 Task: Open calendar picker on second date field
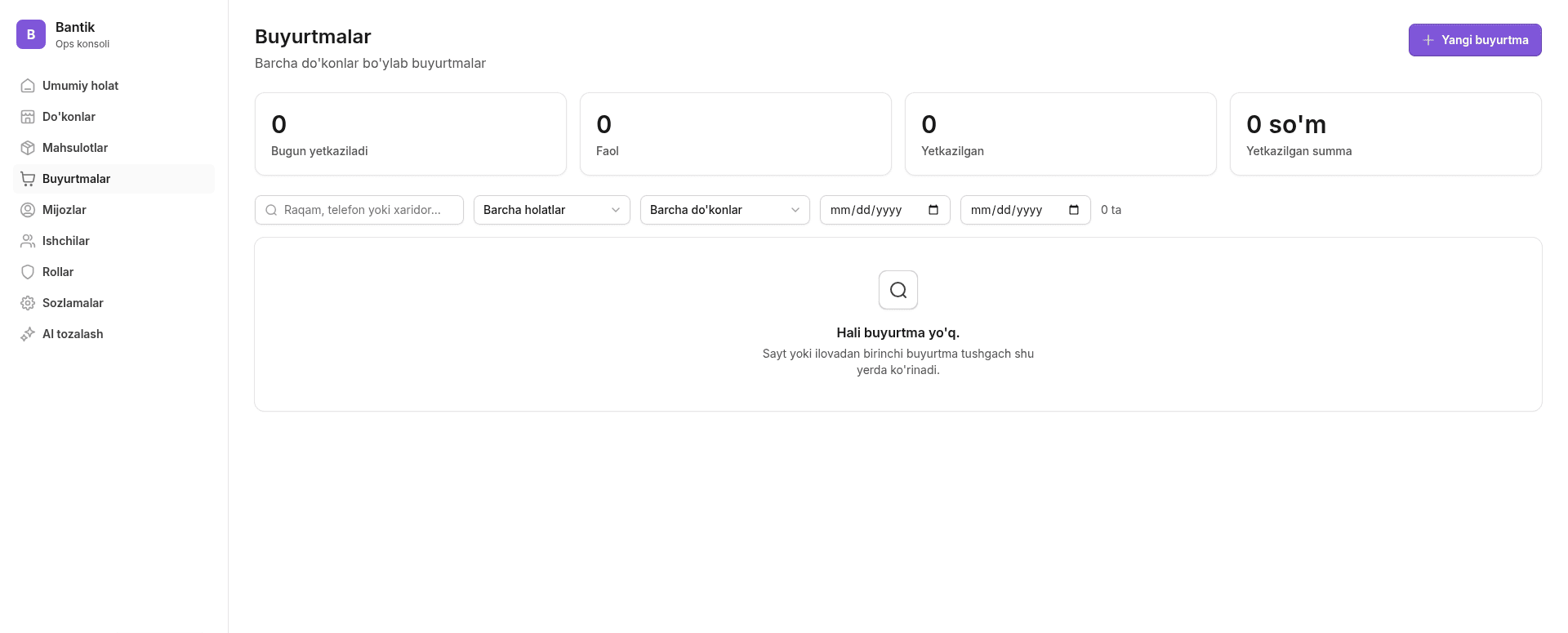pyautogui.click(x=1074, y=210)
